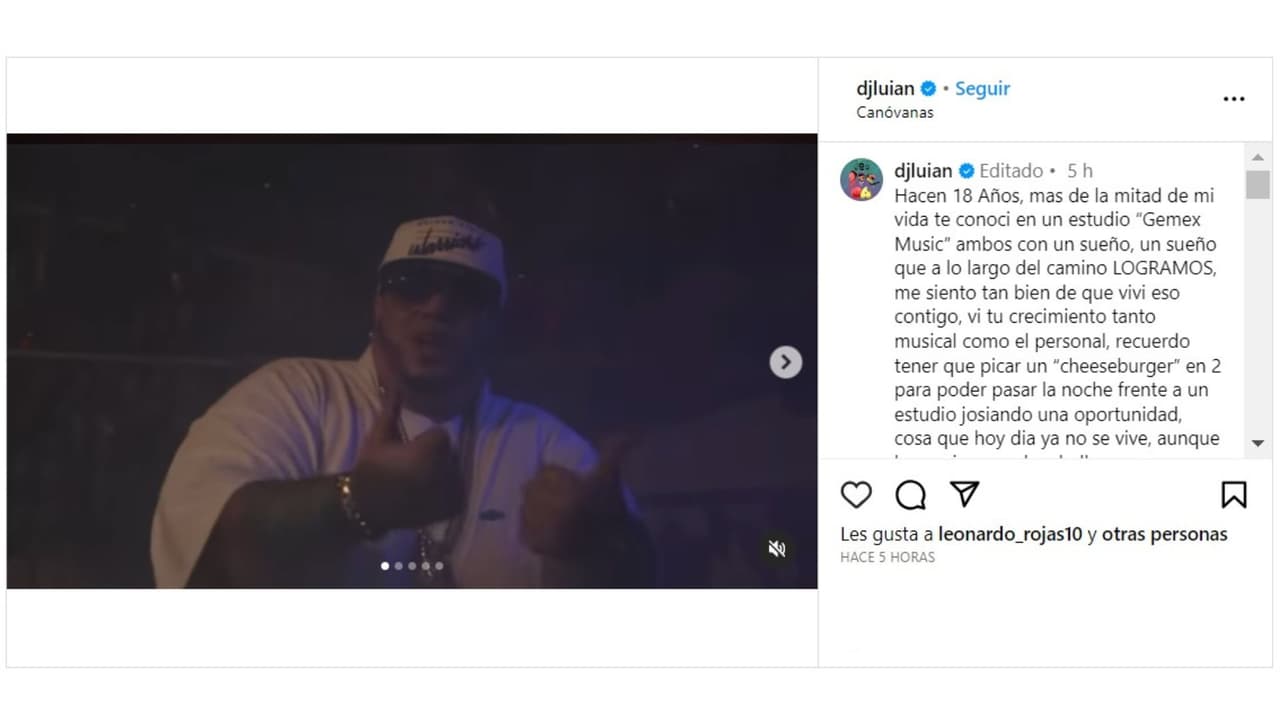Click the verified checkmark in the caption header
The width and height of the screenshot is (1280, 720).
click(x=965, y=170)
